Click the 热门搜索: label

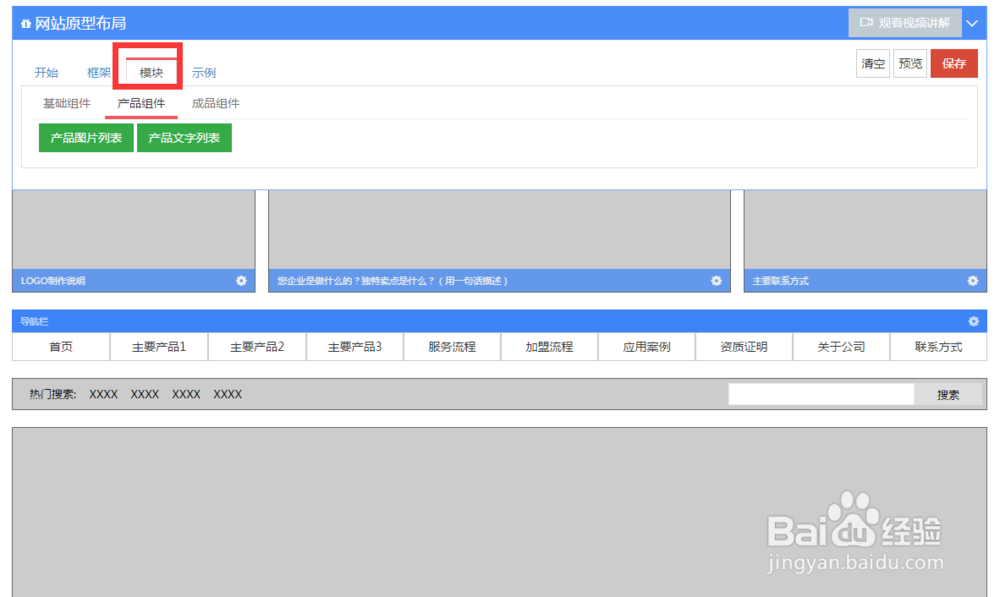click(53, 394)
